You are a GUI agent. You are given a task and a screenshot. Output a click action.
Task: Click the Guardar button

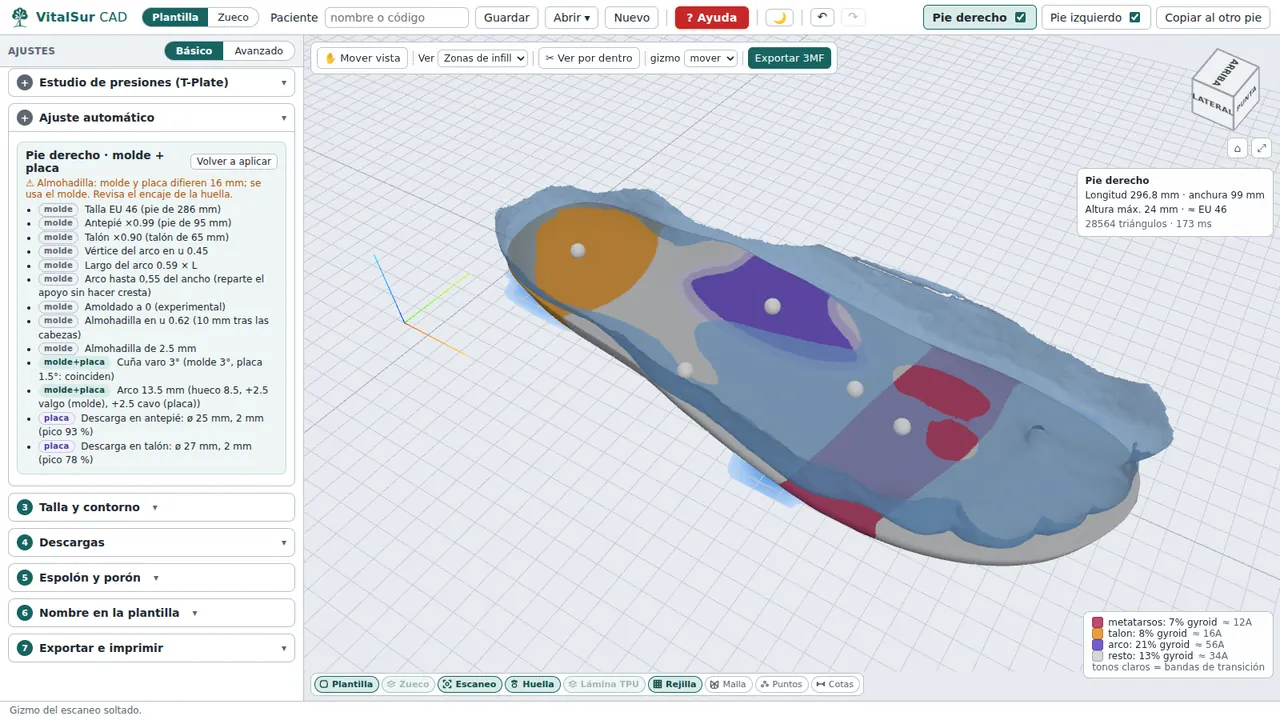tap(506, 17)
